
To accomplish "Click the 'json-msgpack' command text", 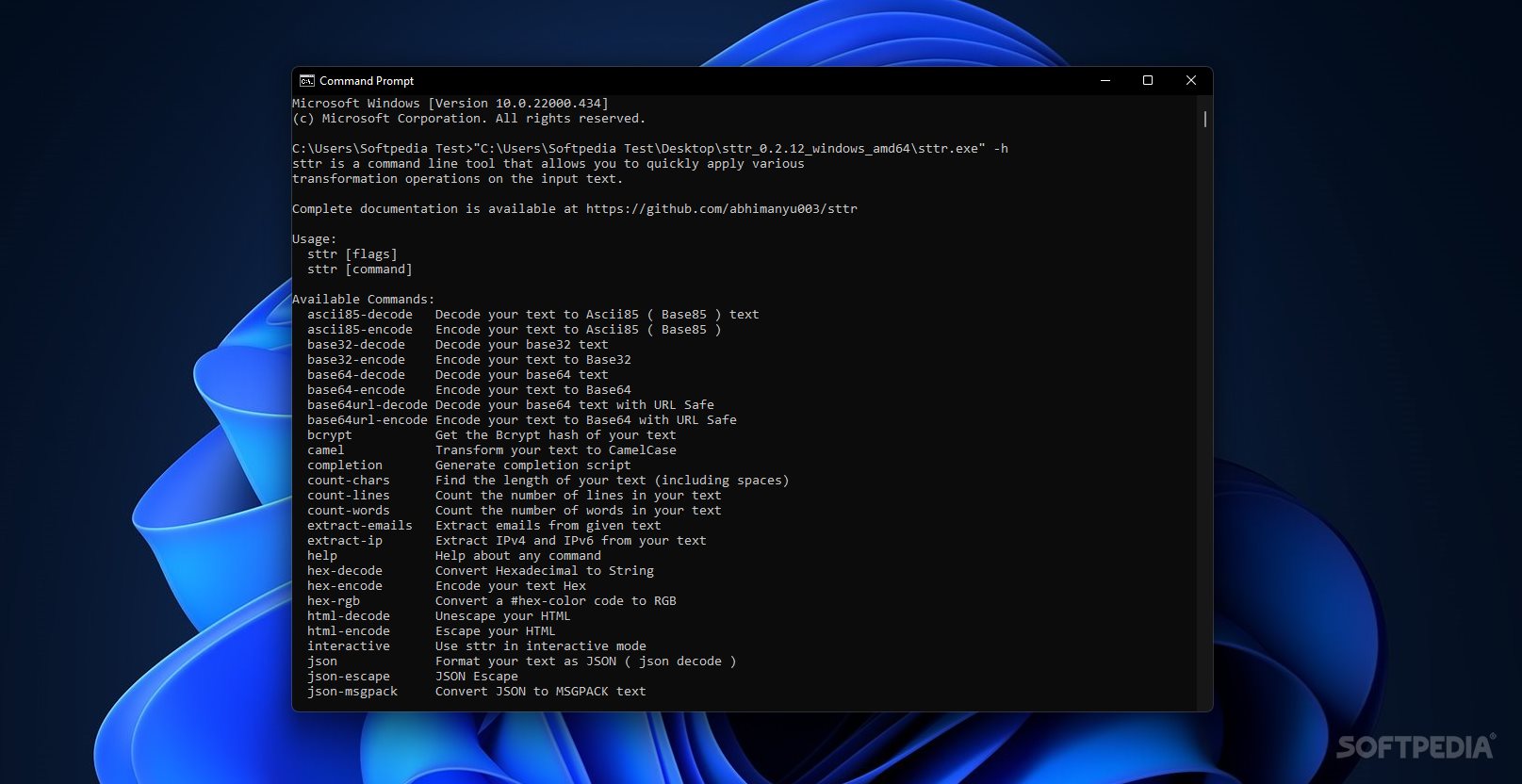I will [352, 692].
